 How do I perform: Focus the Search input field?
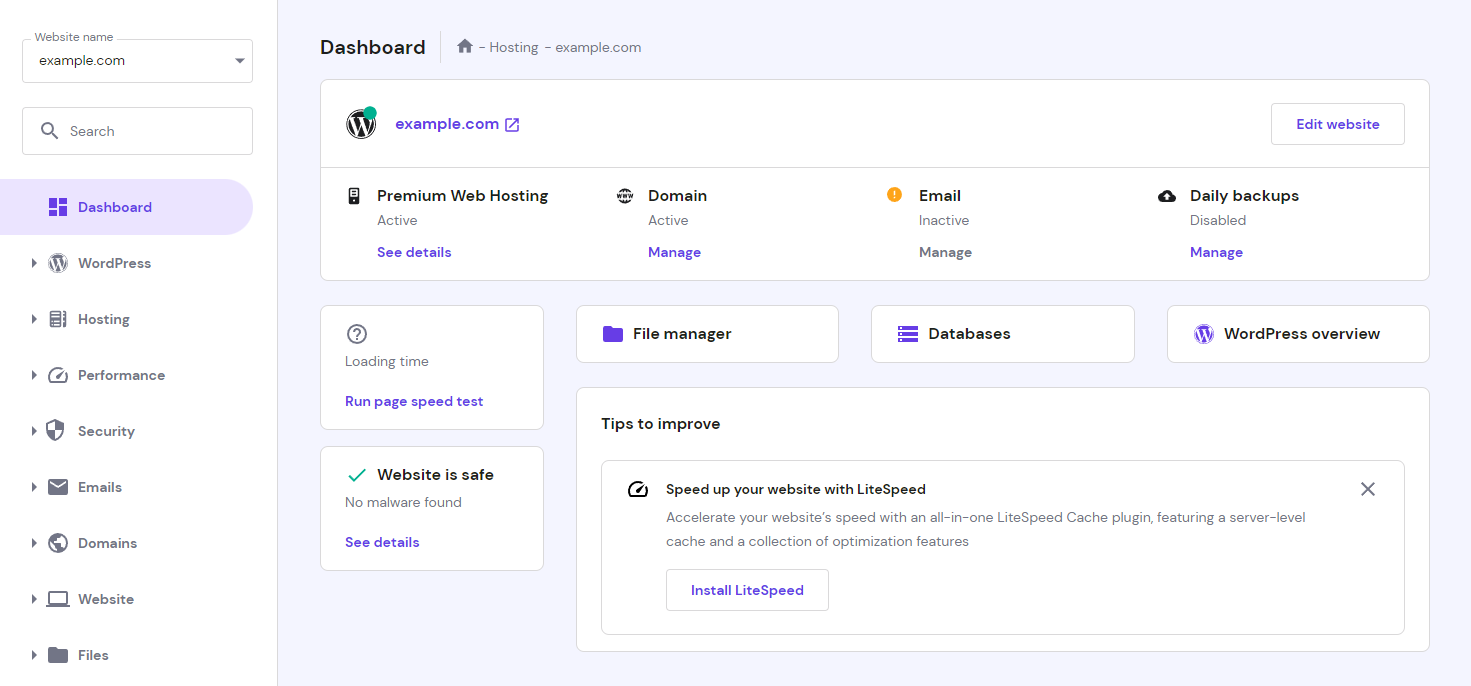click(x=138, y=131)
